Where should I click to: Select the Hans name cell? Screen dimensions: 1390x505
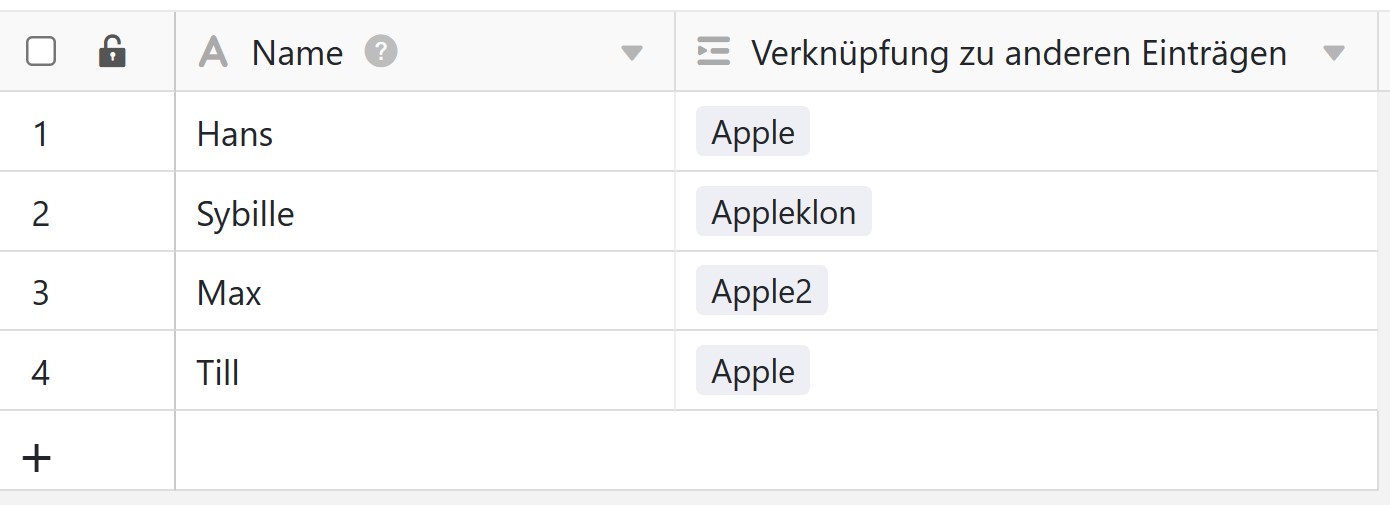[425, 132]
